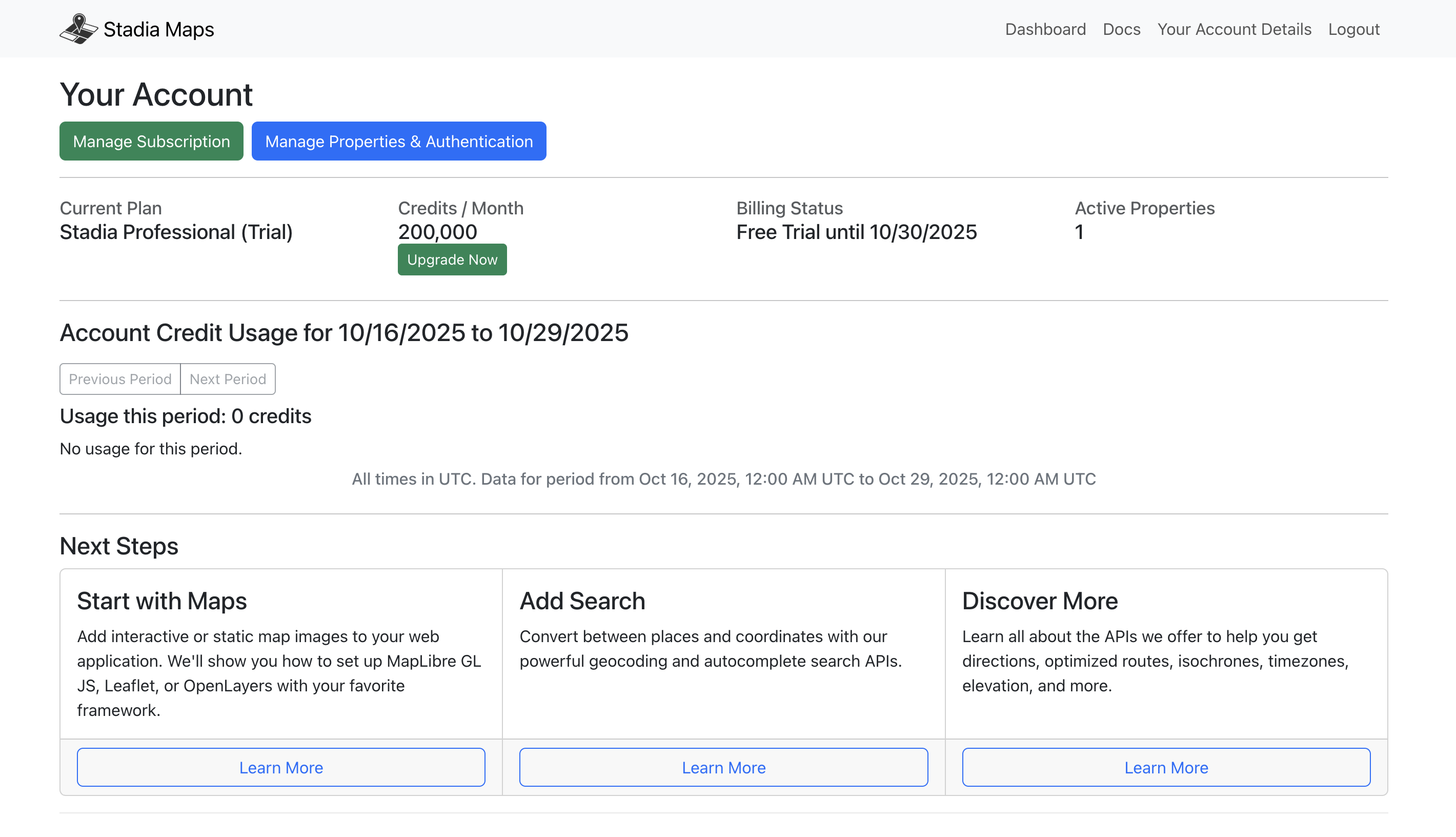Click the Active Properties count value
The width and height of the screenshot is (1456, 837).
tap(1079, 232)
